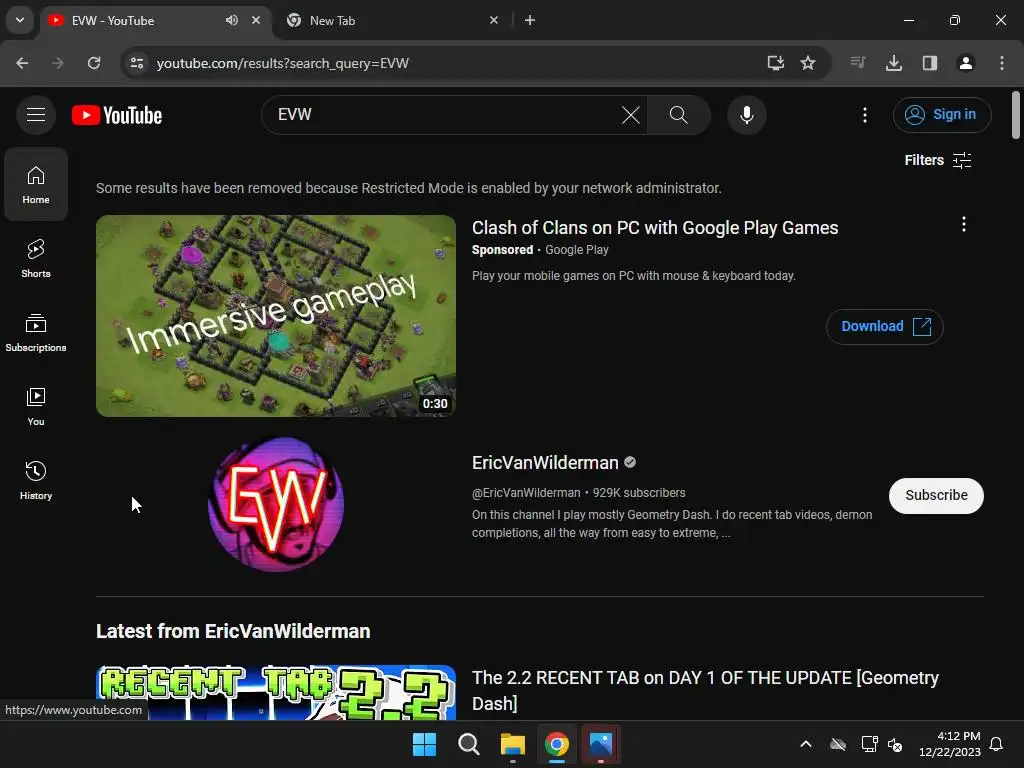Start voice search with microphone icon
The image size is (1024, 768).
click(x=746, y=115)
